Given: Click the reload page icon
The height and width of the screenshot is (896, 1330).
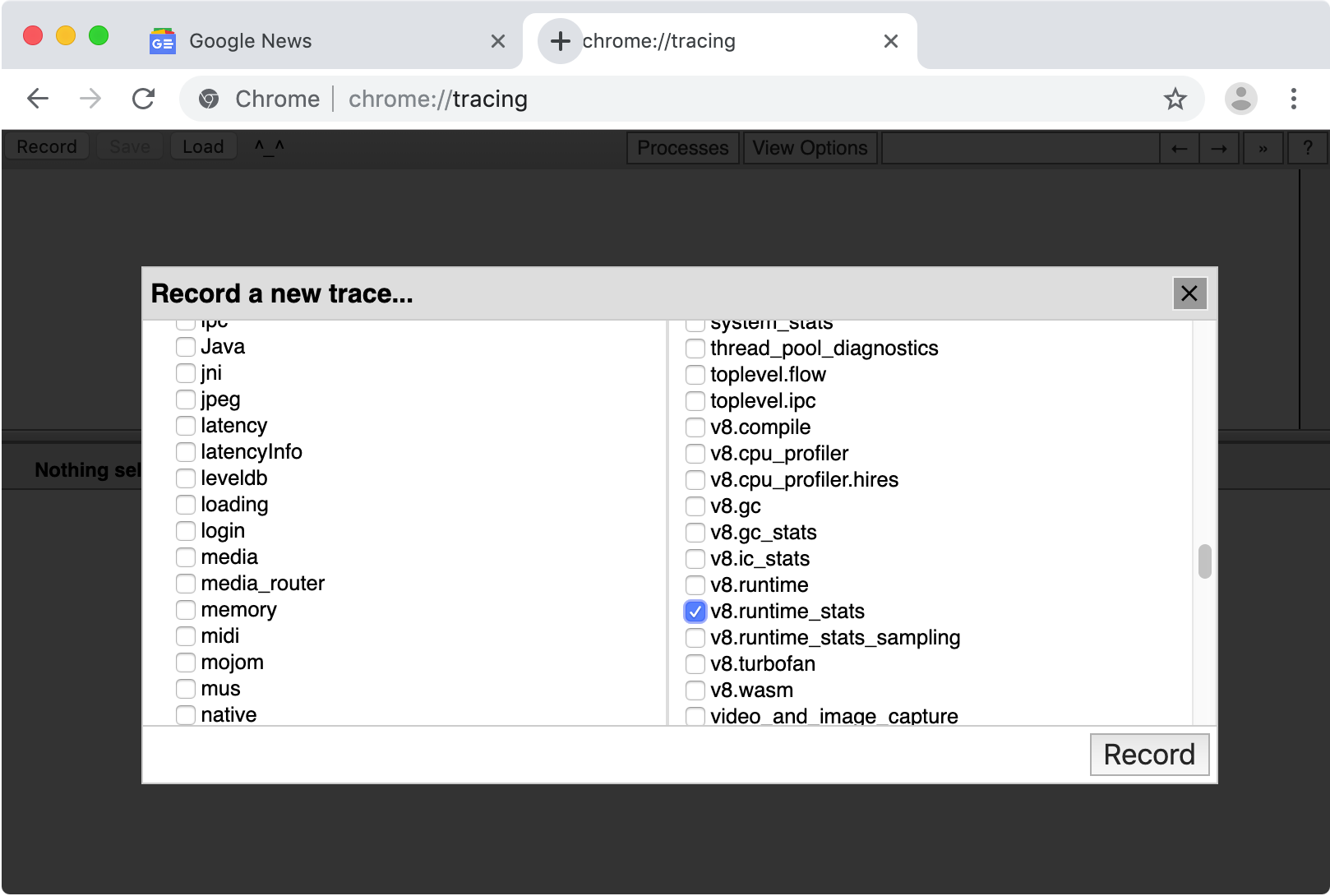Looking at the screenshot, I should click(144, 99).
